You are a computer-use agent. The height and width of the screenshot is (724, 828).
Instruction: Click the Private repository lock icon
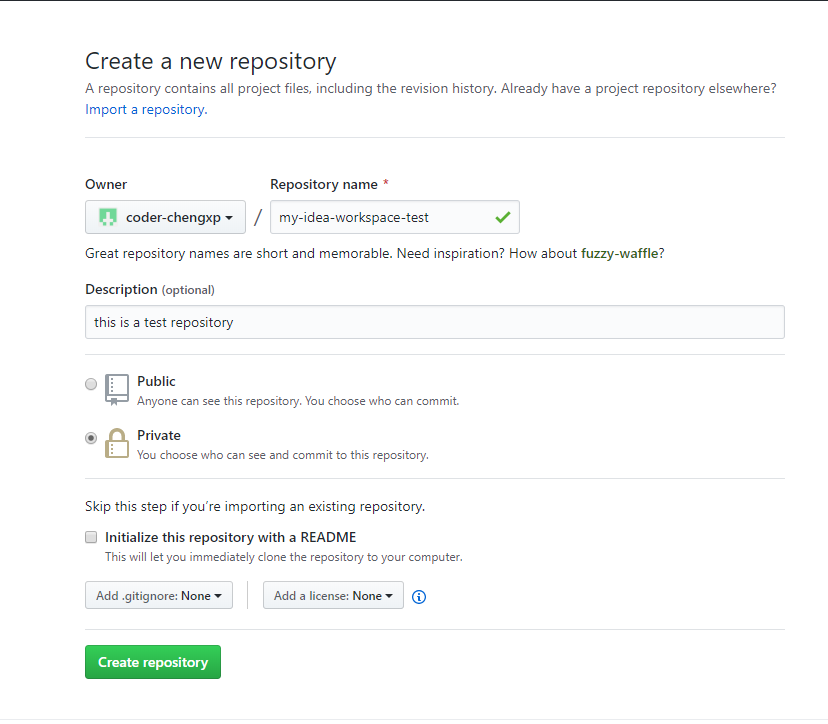tap(117, 443)
